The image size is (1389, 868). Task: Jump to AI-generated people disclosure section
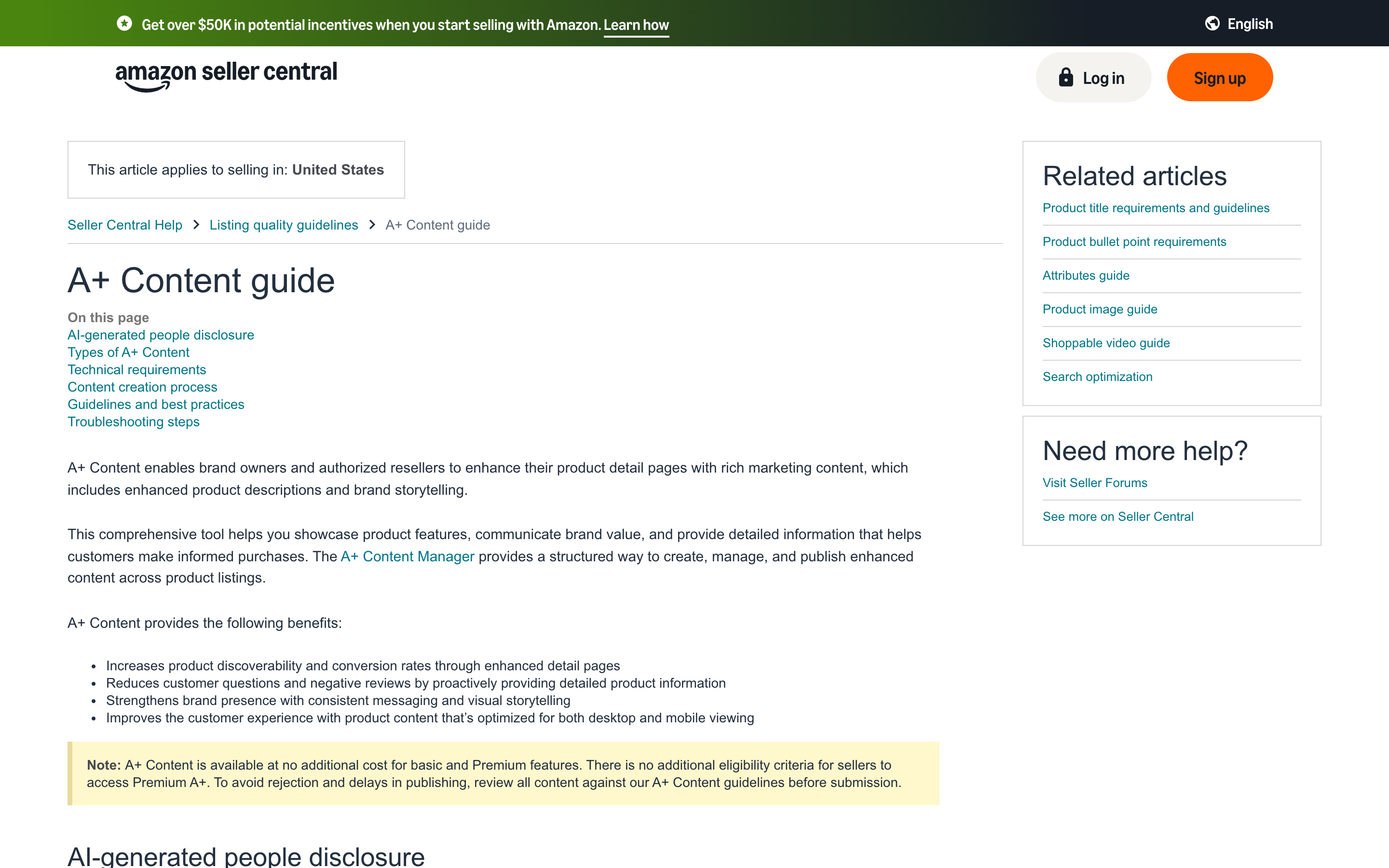(161, 335)
